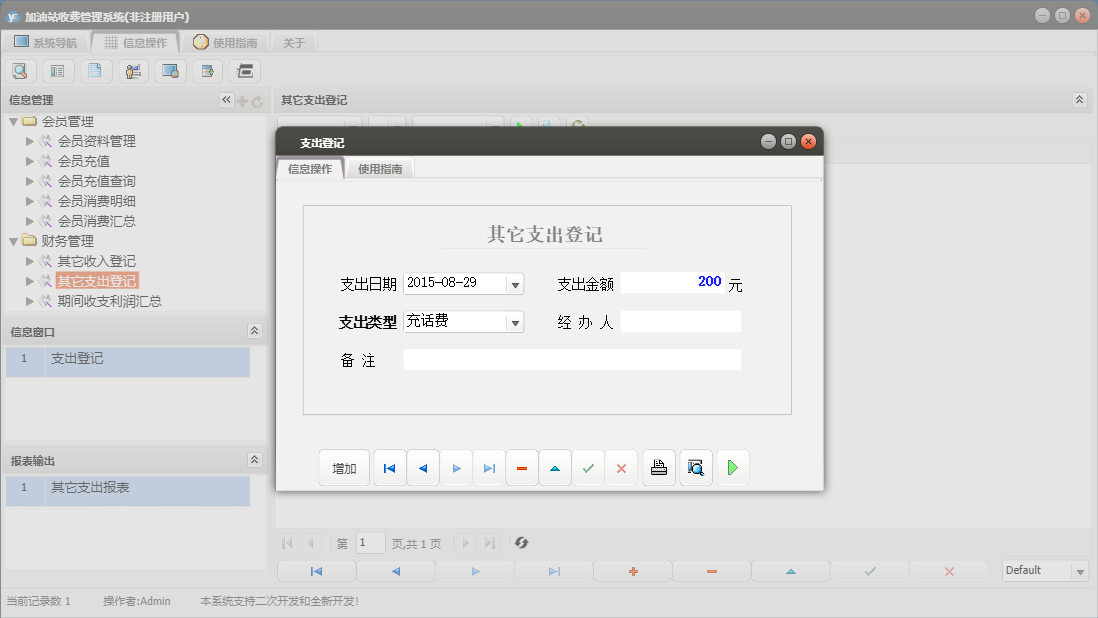Click the member/person icon in the main toolbar

pos(133,70)
